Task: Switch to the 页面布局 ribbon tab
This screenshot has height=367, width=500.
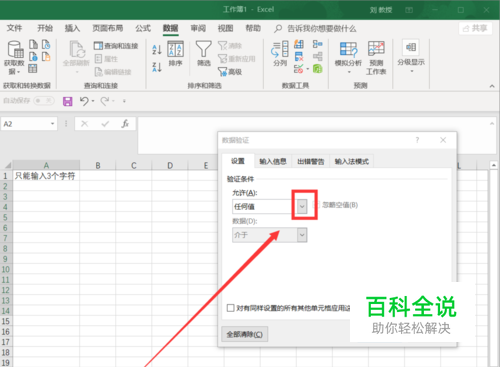Action: tap(108, 28)
